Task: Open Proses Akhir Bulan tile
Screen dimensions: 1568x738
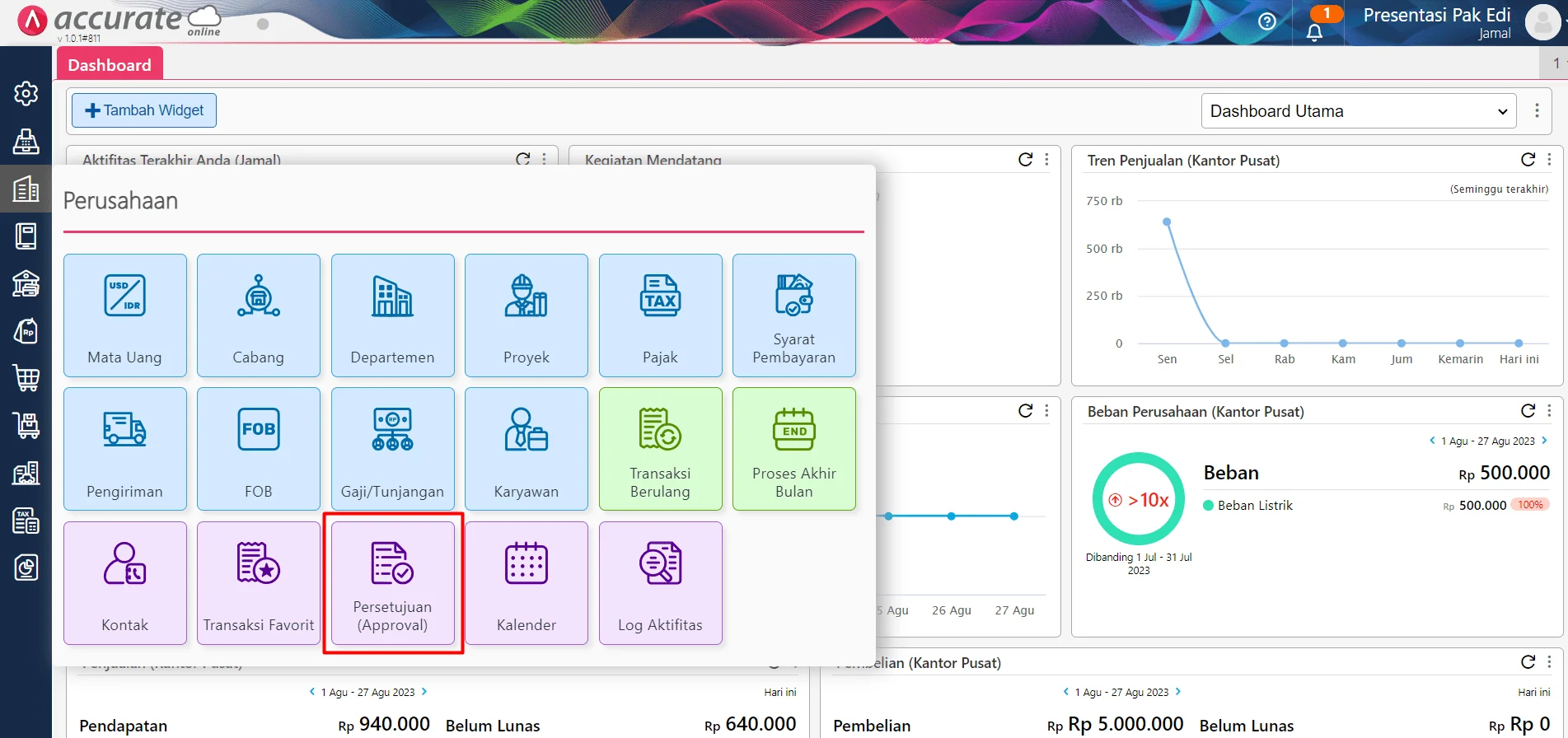Action: coord(793,449)
